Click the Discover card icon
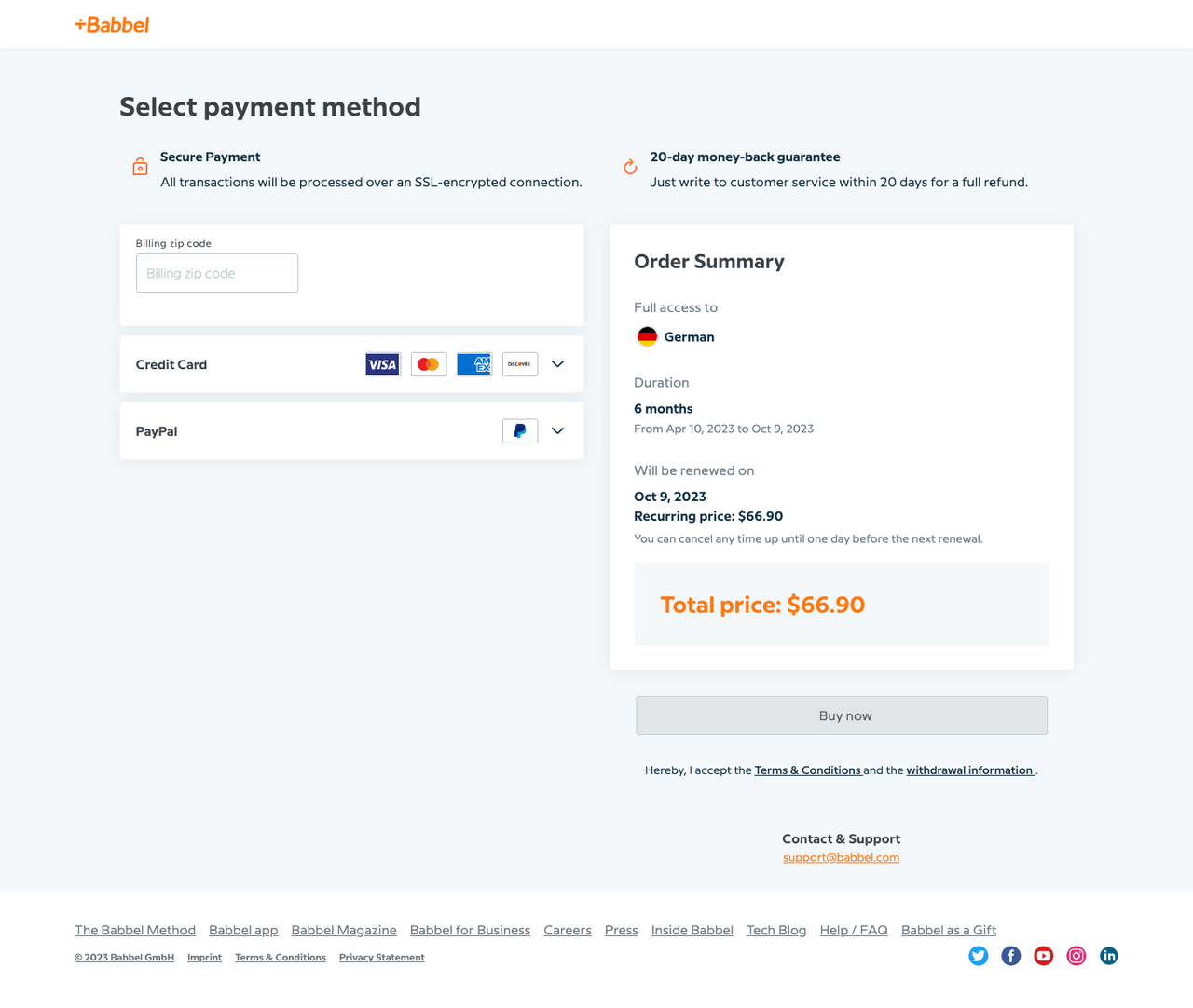Screen dimensions: 1193x1008 (519, 364)
